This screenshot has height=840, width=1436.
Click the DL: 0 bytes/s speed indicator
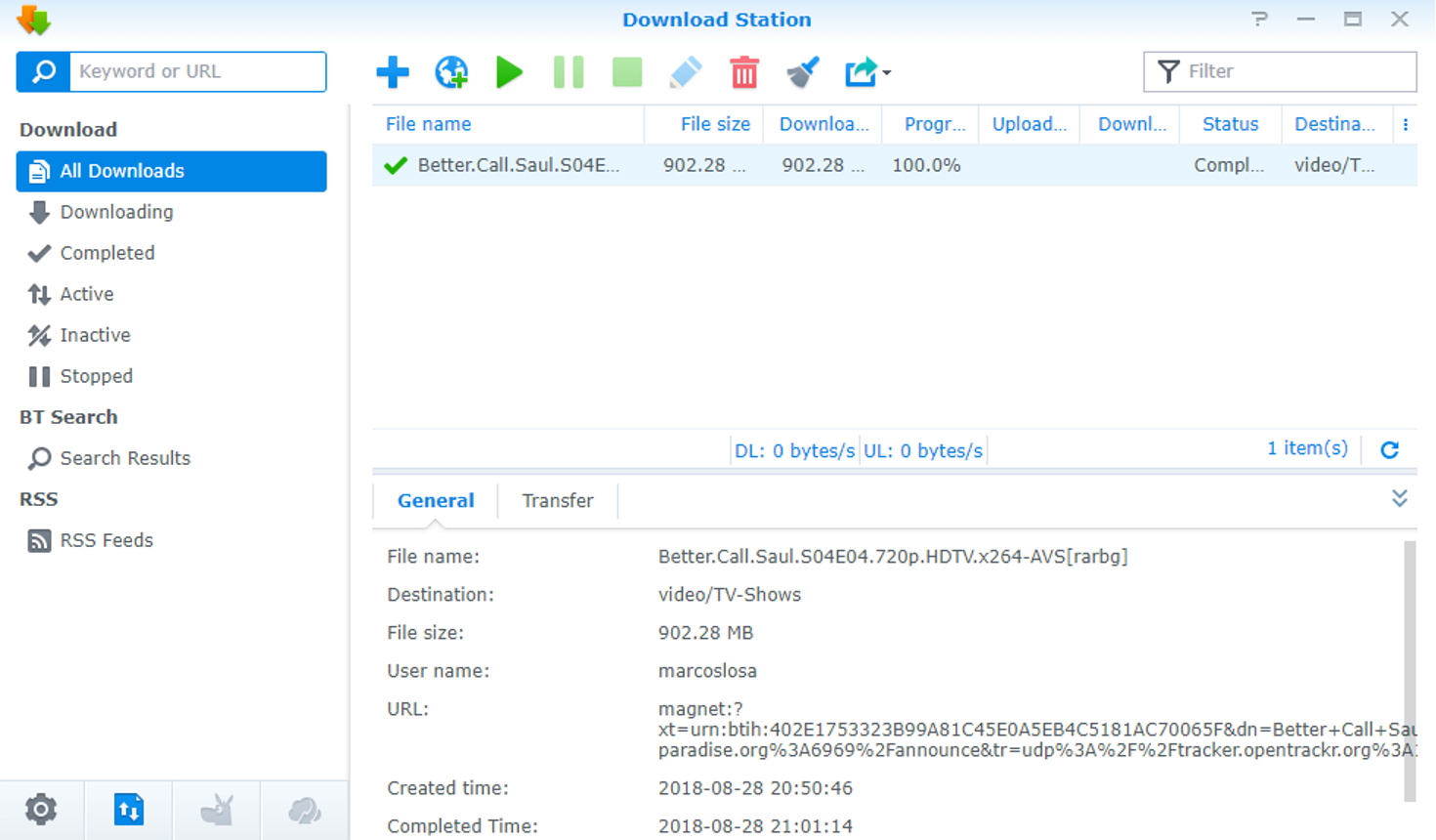point(795,451)
